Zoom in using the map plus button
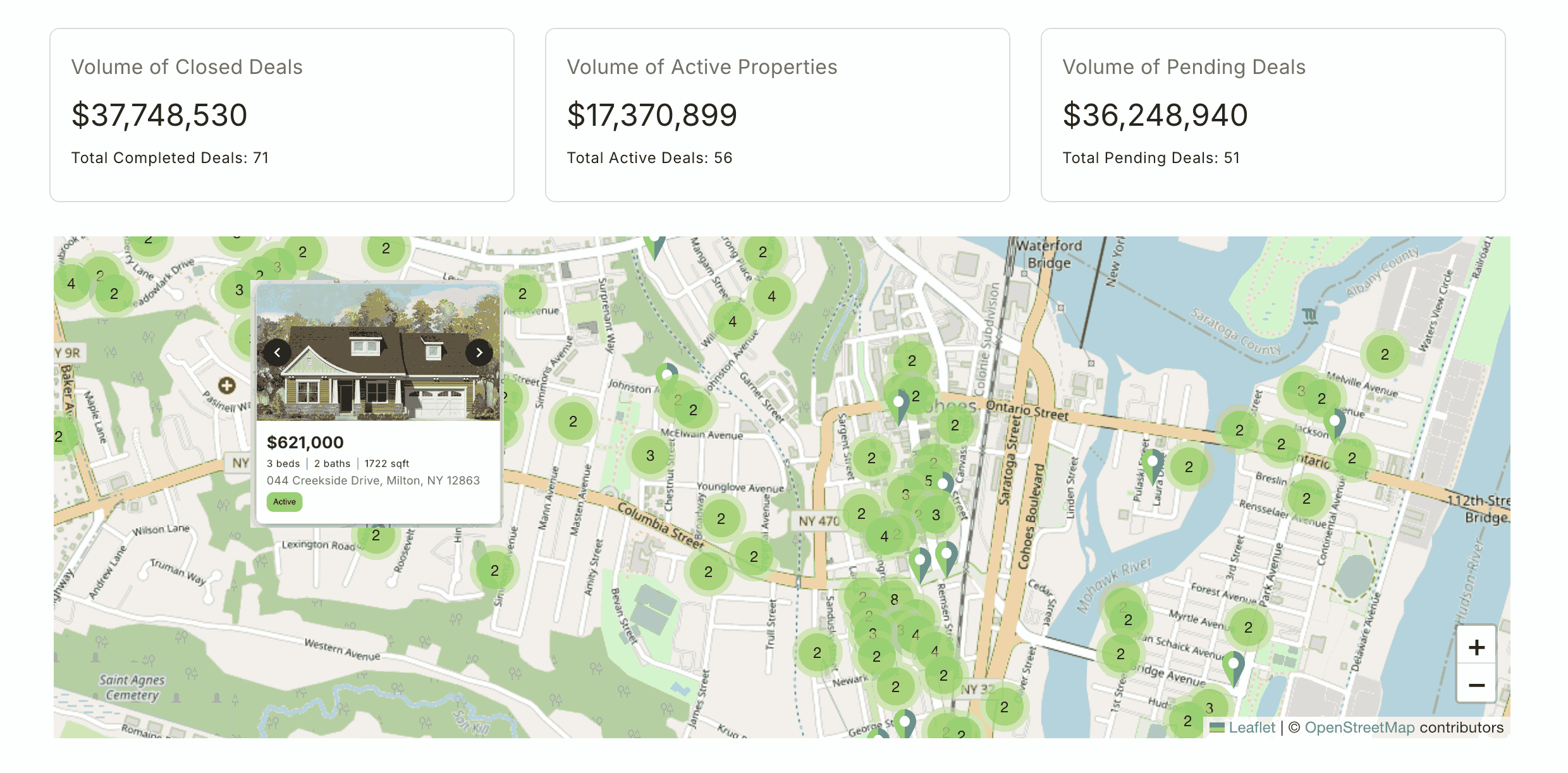The image size is (1568, 773). [x=1476, y=646]
